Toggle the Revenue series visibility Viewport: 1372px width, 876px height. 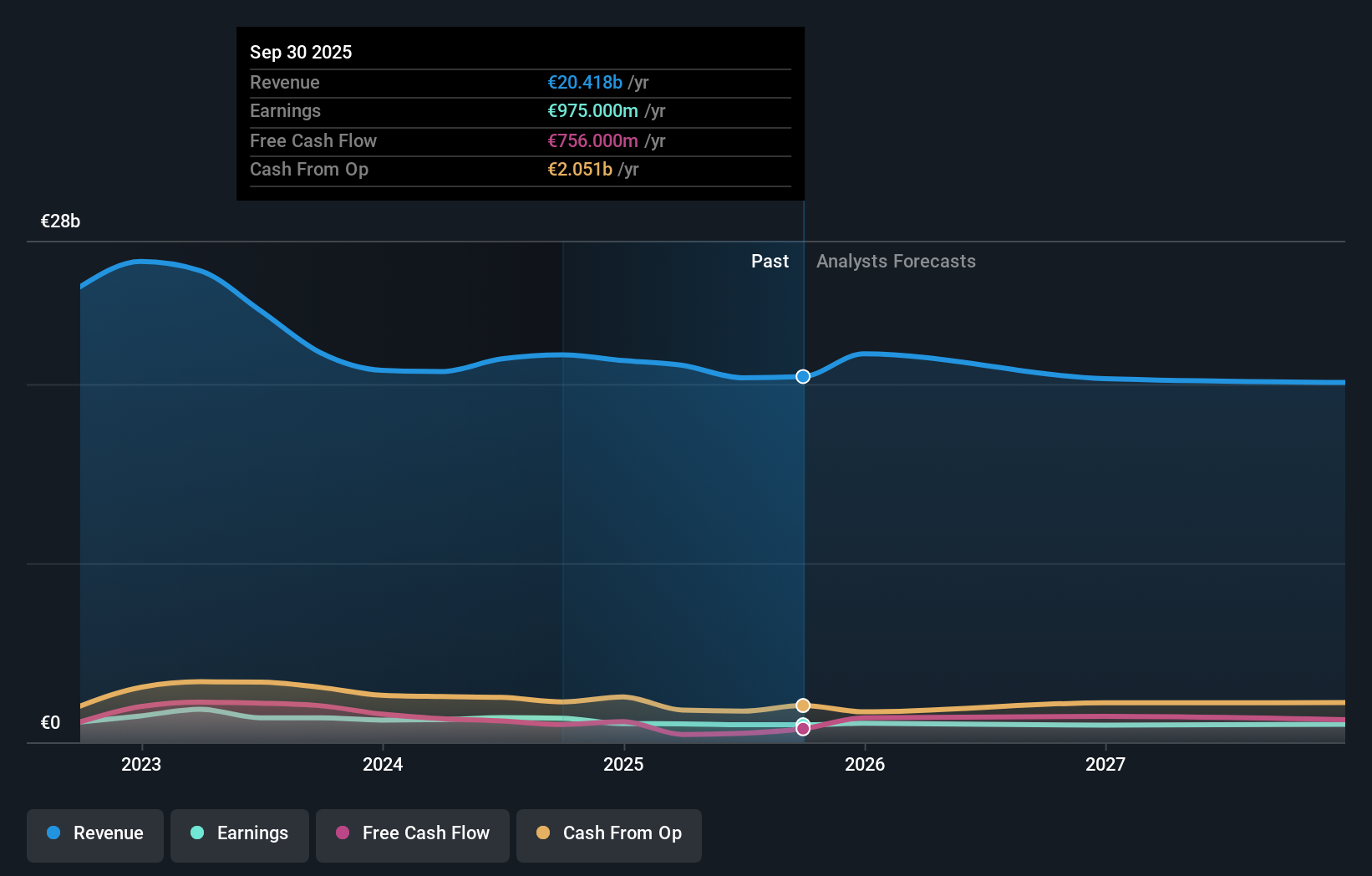94,833
